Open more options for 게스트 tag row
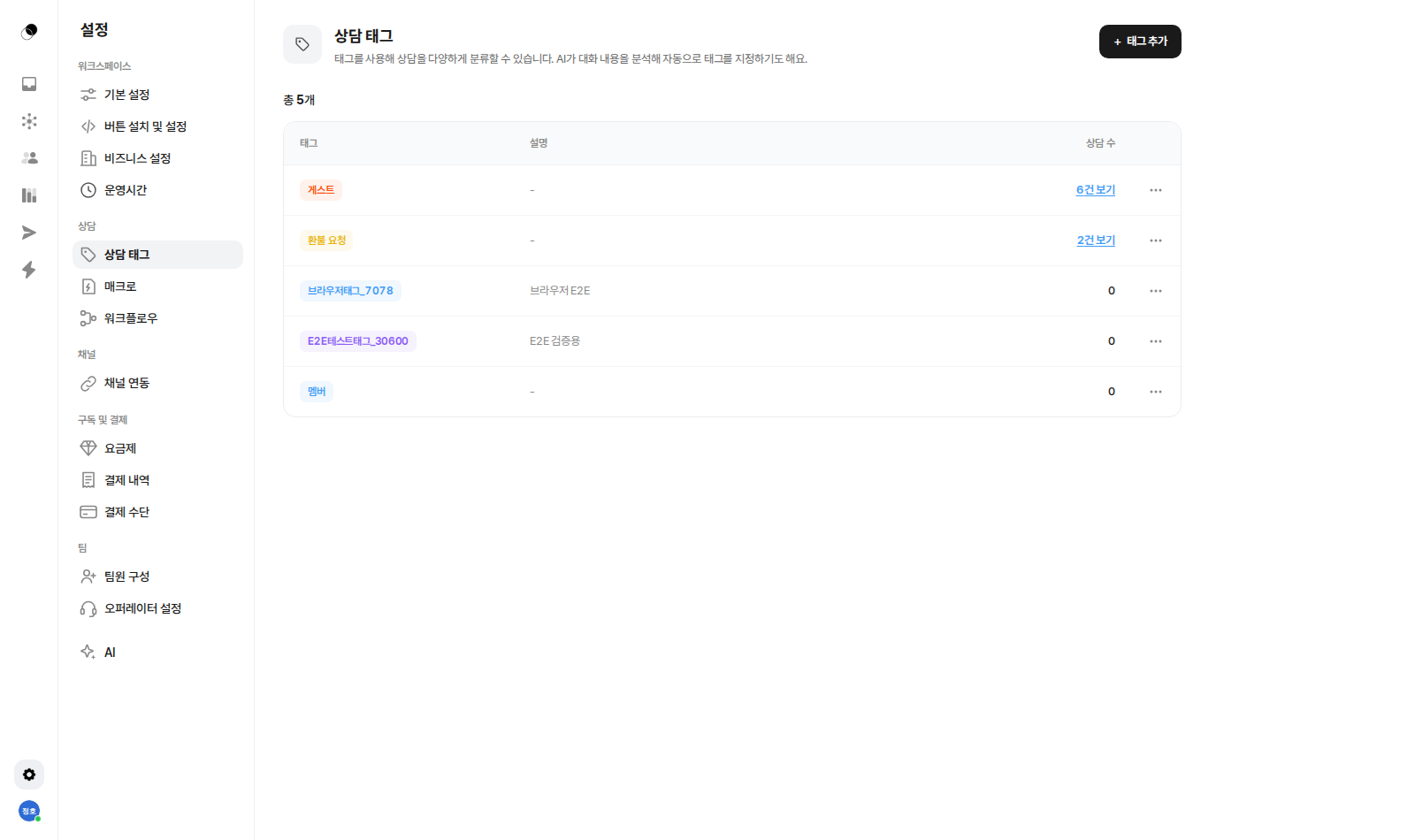 1156,190
